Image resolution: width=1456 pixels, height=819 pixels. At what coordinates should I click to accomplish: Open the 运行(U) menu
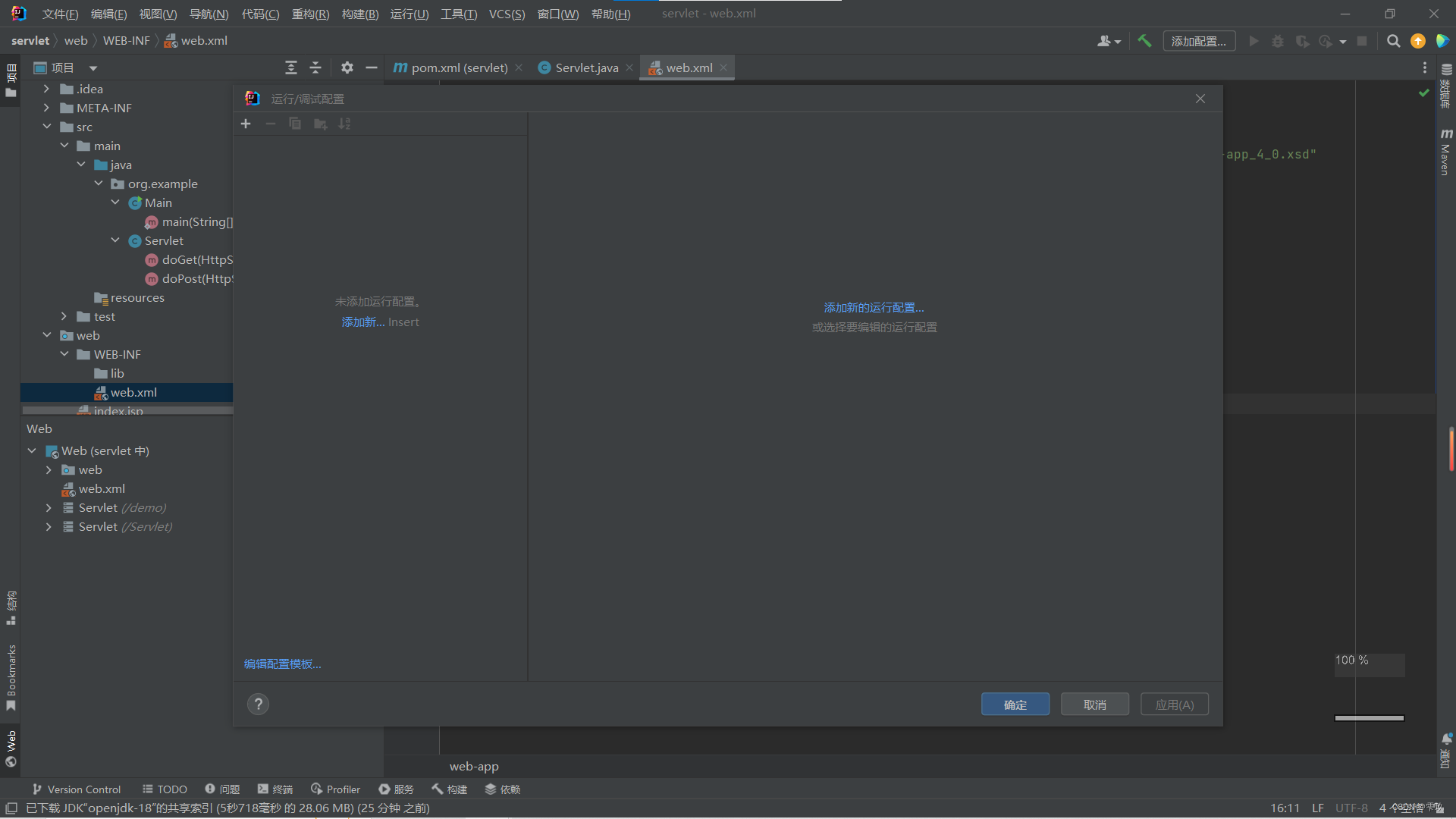pos(409,14)
